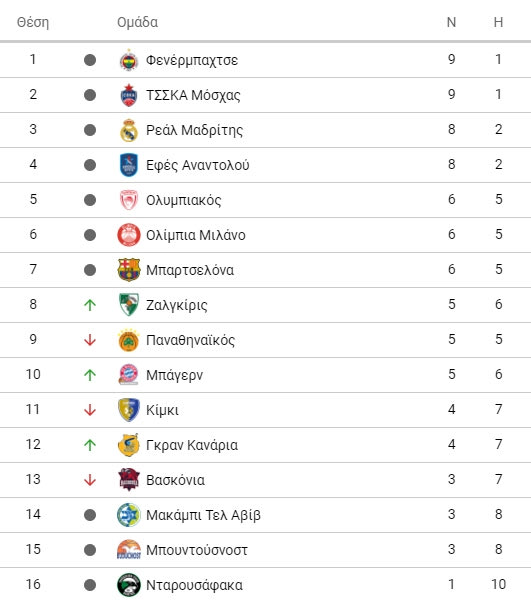Click green up arrow by Γκραν Κανάρια
The image size is (531, 610).
point(90,445)
